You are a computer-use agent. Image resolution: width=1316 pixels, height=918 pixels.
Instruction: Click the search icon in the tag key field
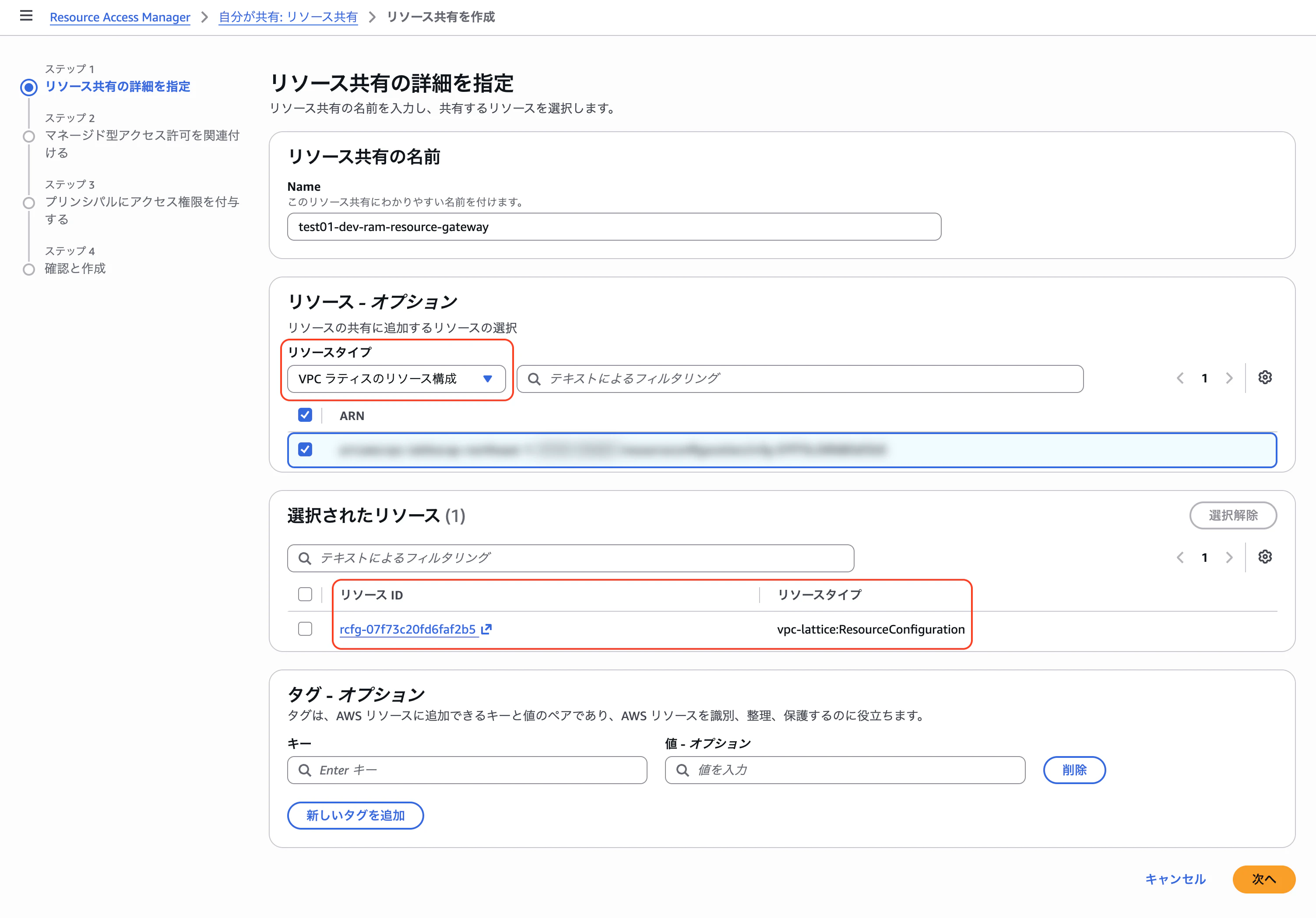(x=305, y=770)
